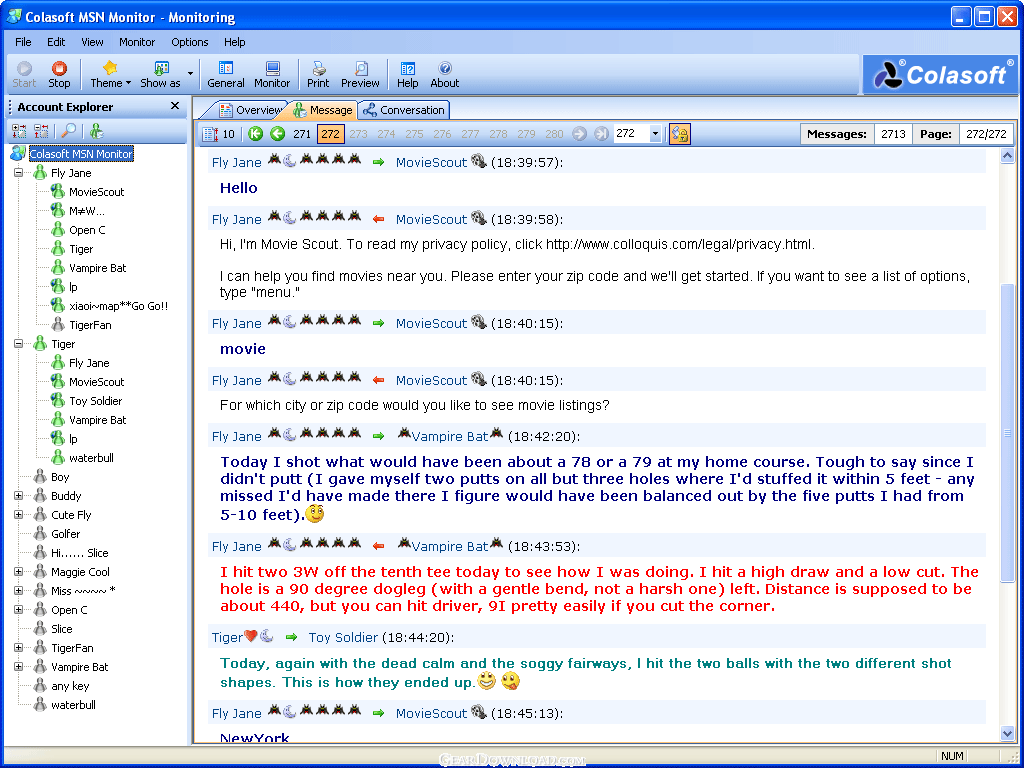The height and width of the screenshot is (768, 1024).
Task: Open the Edit menu
Action: click(x=56, y=42)
